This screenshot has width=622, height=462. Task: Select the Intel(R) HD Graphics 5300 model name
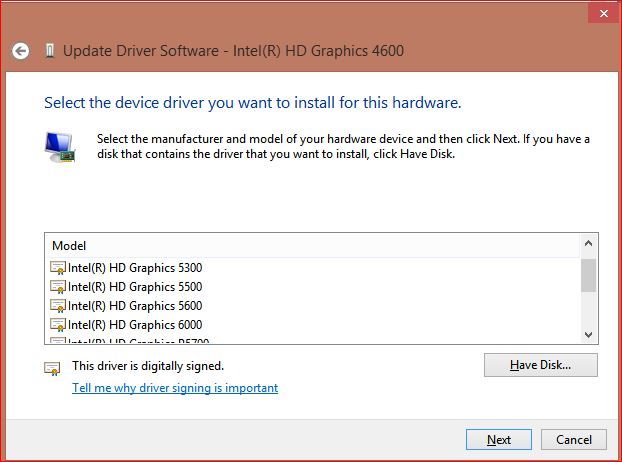(x=135, y=268)
